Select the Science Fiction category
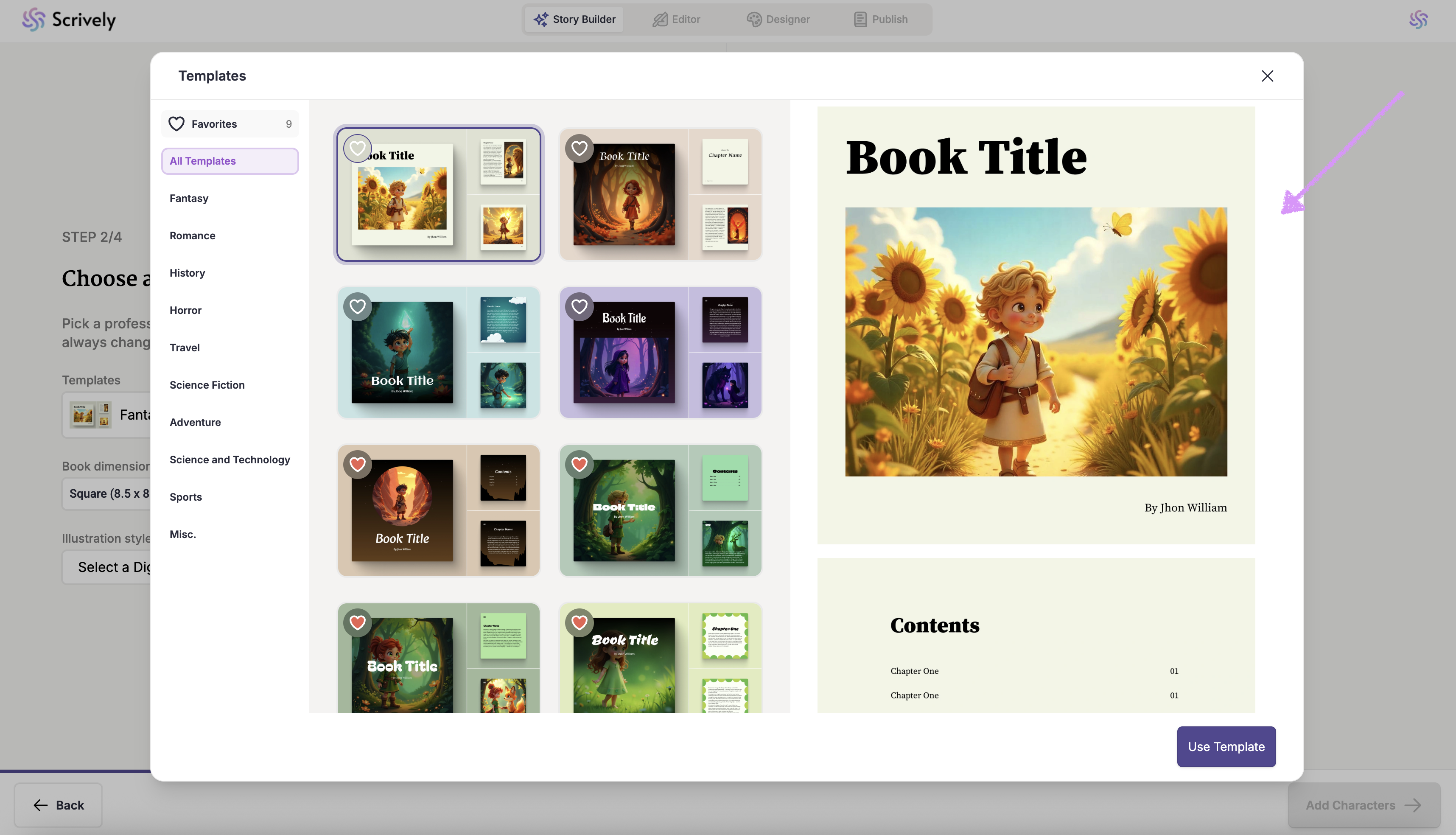This screenshot has height=835, width=1456. click(207, 385)
